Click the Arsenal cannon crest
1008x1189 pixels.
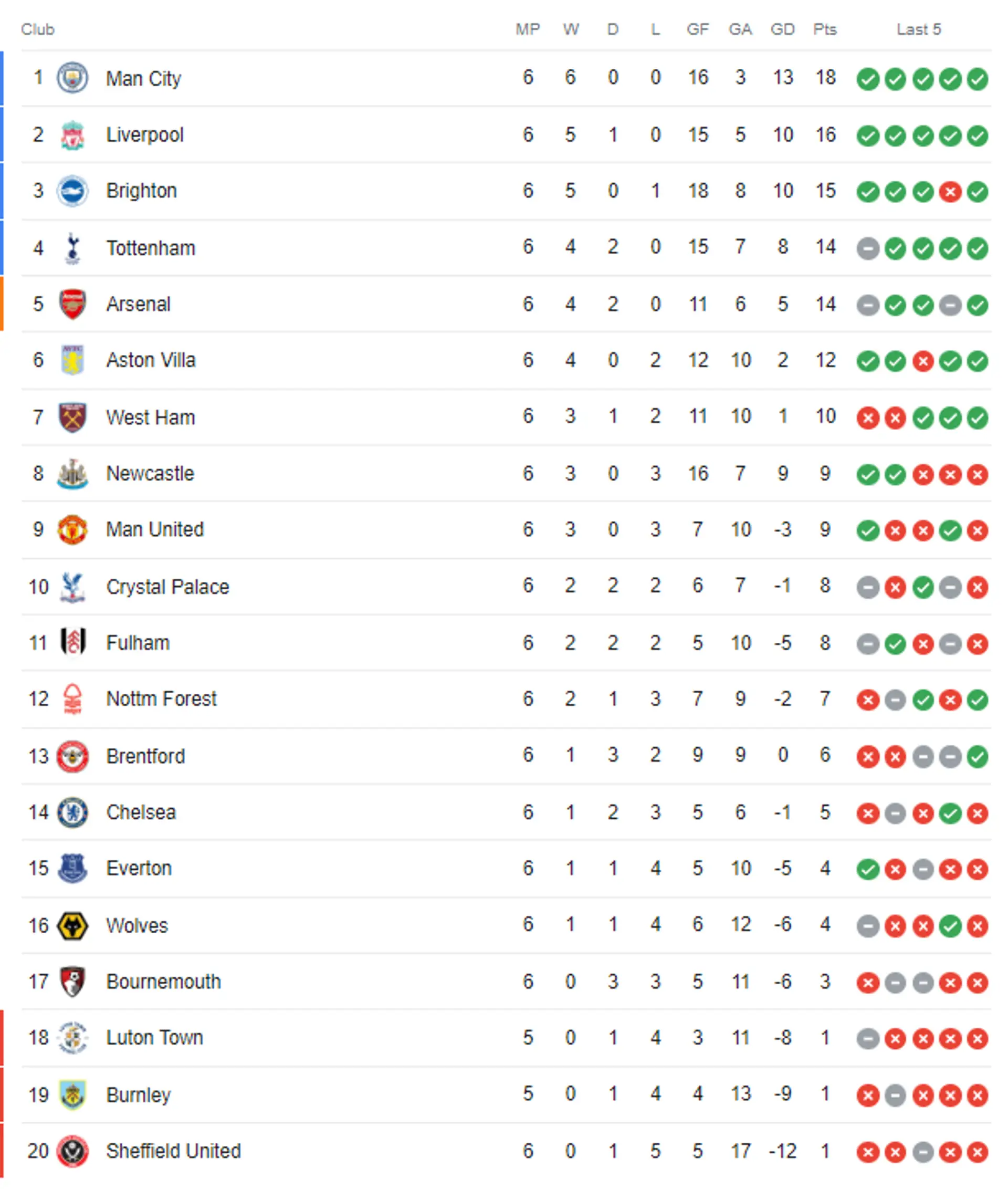pyautogui.click(x=72, y=304)
